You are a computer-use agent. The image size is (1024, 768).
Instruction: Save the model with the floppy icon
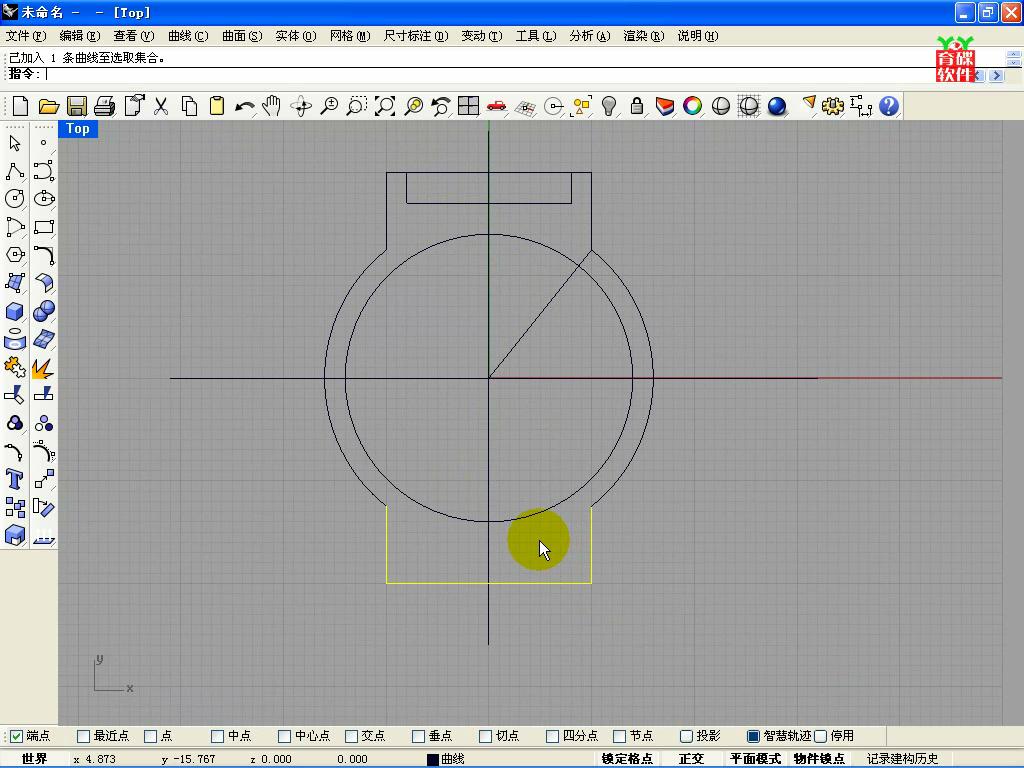click(76, 106)
